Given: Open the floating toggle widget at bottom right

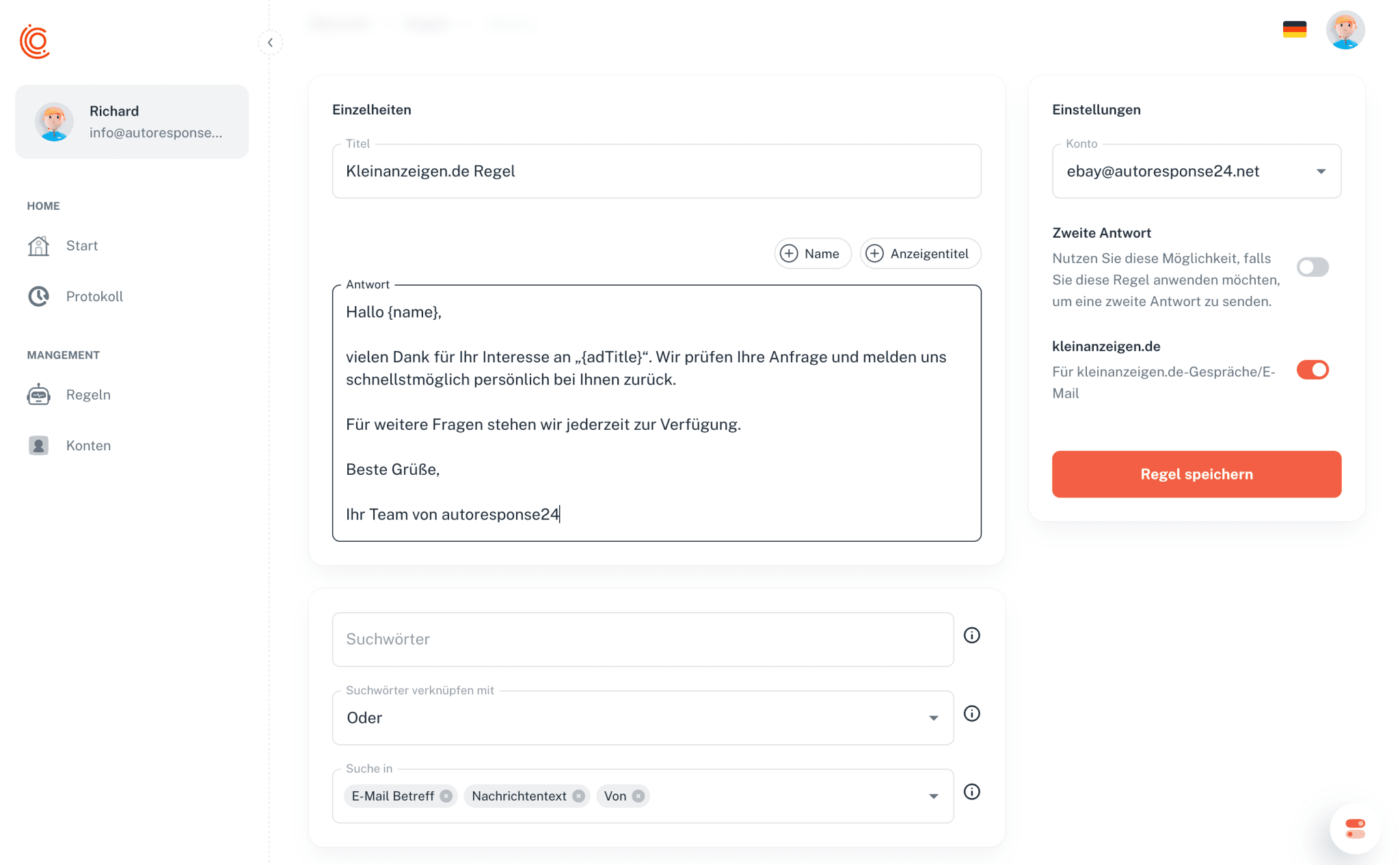Looking at the screenshot, I should pos(1355,829).
